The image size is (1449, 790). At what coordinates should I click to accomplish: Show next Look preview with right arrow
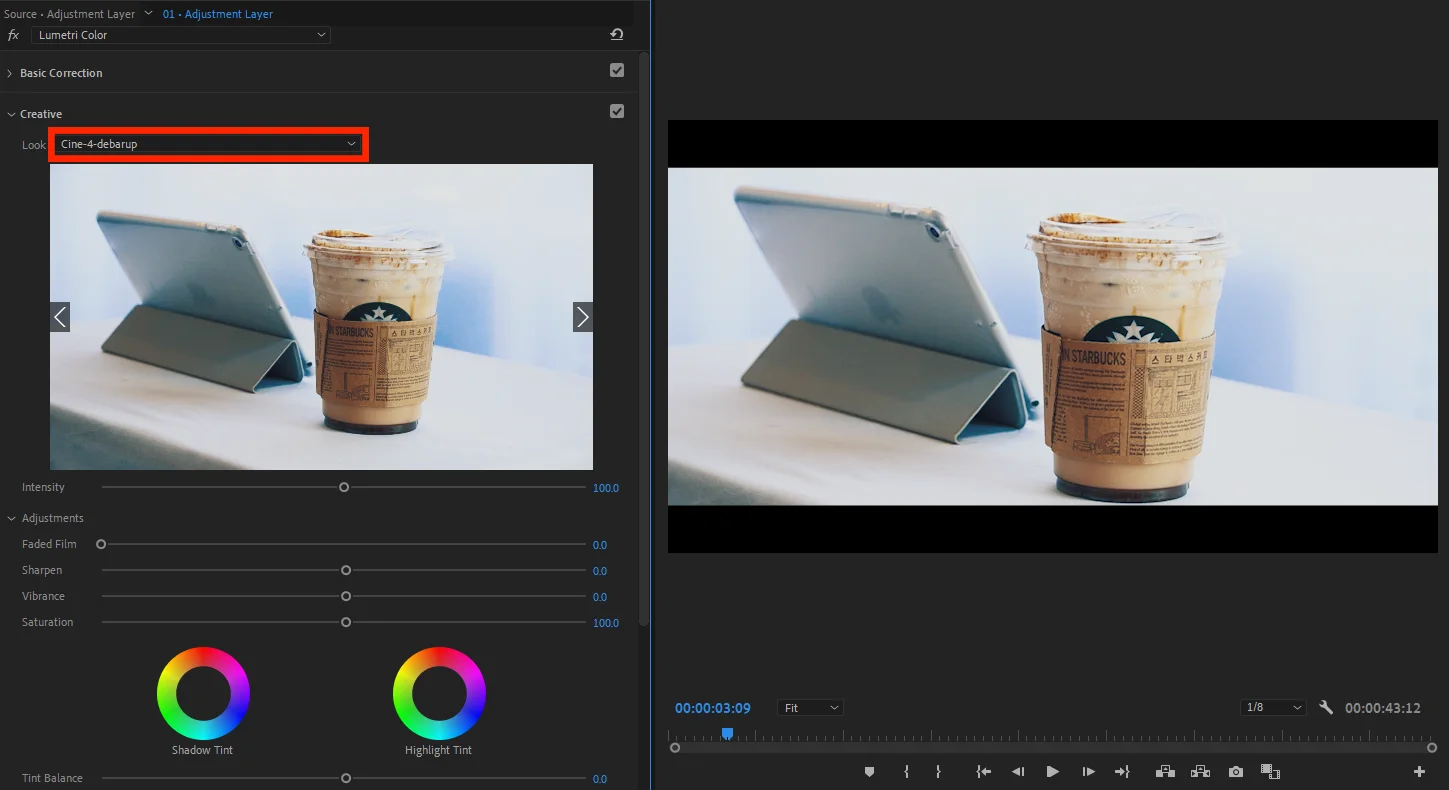[x=582, y=317]
